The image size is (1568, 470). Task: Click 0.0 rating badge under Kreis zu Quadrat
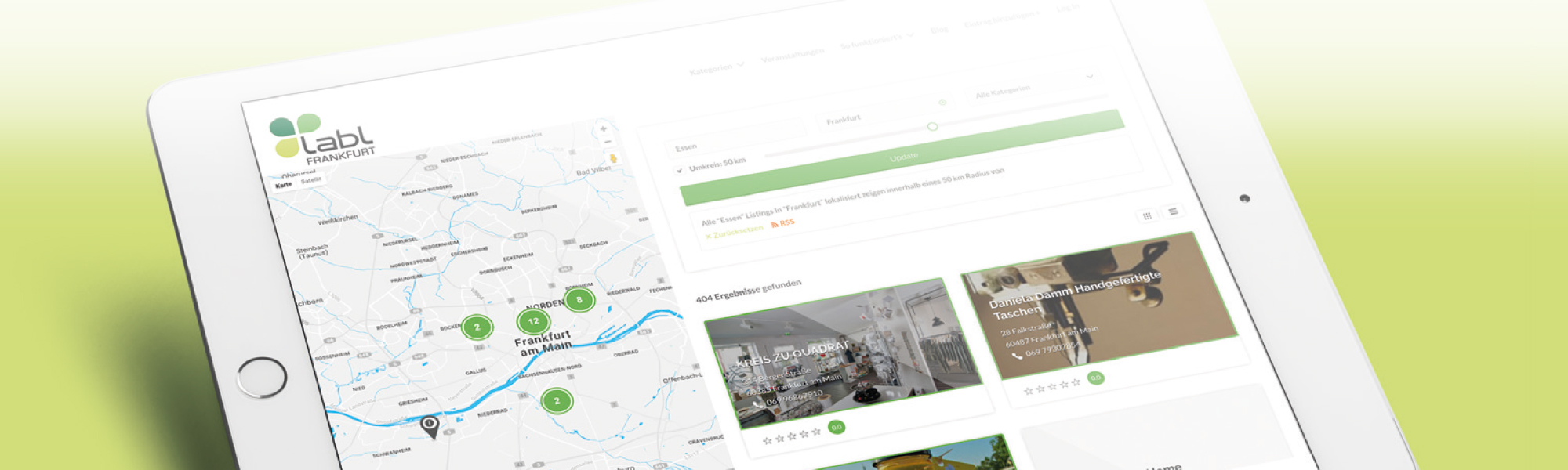(x=837, y=427)
